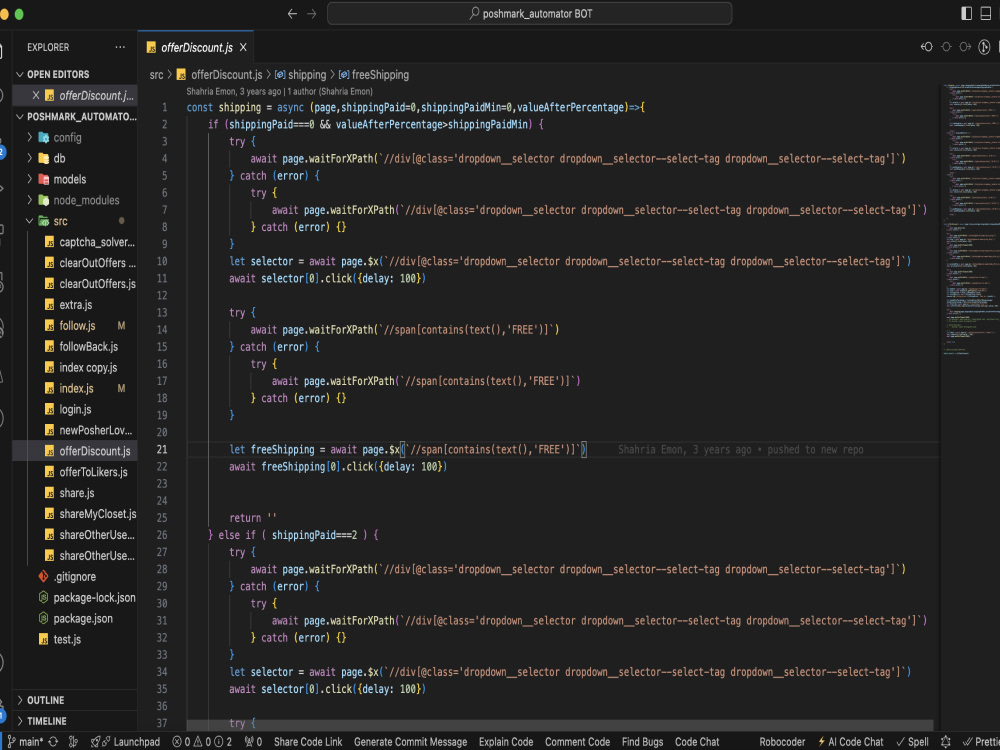This screenshot has width=1000, height=750.
Task: Click Explain Code in status bar
Action: (x=506, y=742)
